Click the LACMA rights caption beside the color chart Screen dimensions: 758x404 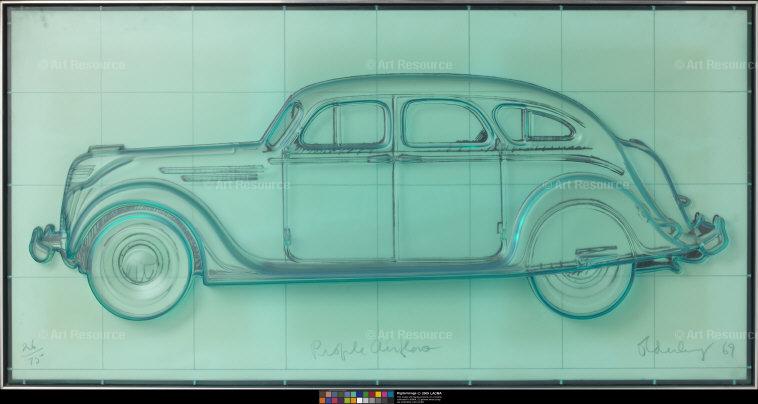(419, 397)
